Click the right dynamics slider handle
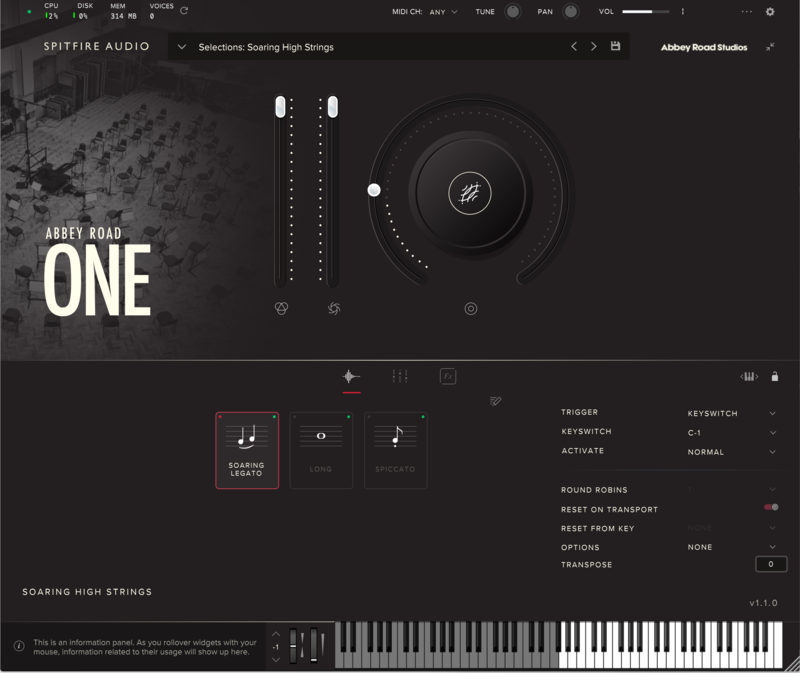The width and height of the screenshot is (800, 673). [333, 107]
